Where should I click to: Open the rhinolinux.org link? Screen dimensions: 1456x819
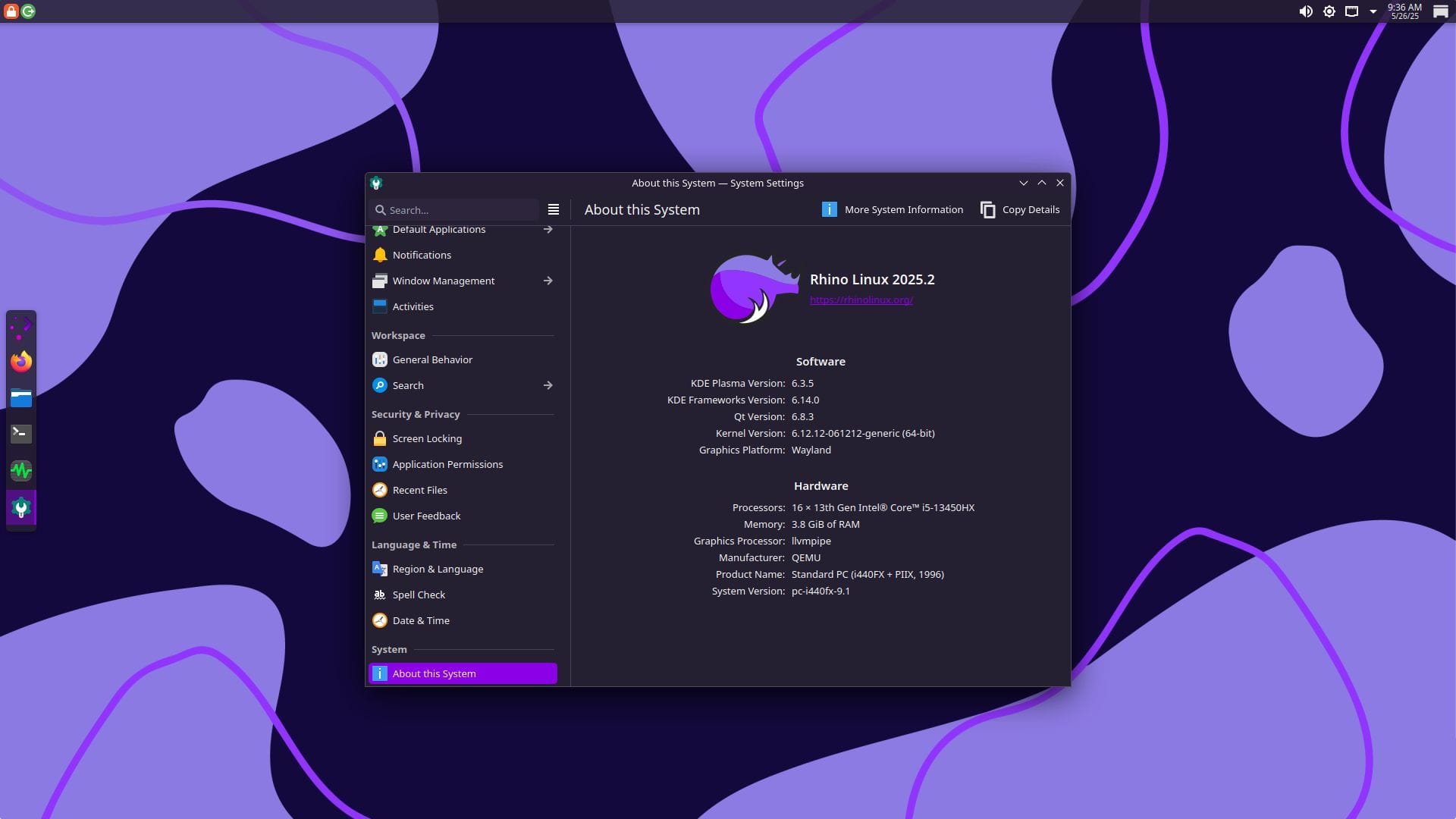[x=861, y=300]
